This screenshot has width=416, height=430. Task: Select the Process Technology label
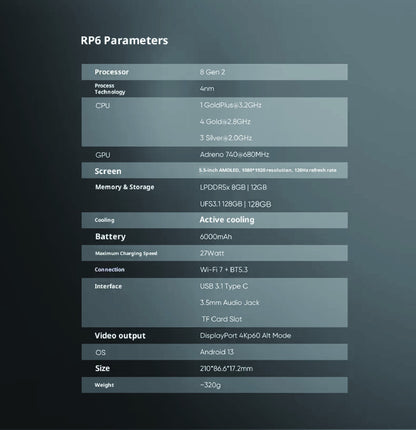coord(110,89)
